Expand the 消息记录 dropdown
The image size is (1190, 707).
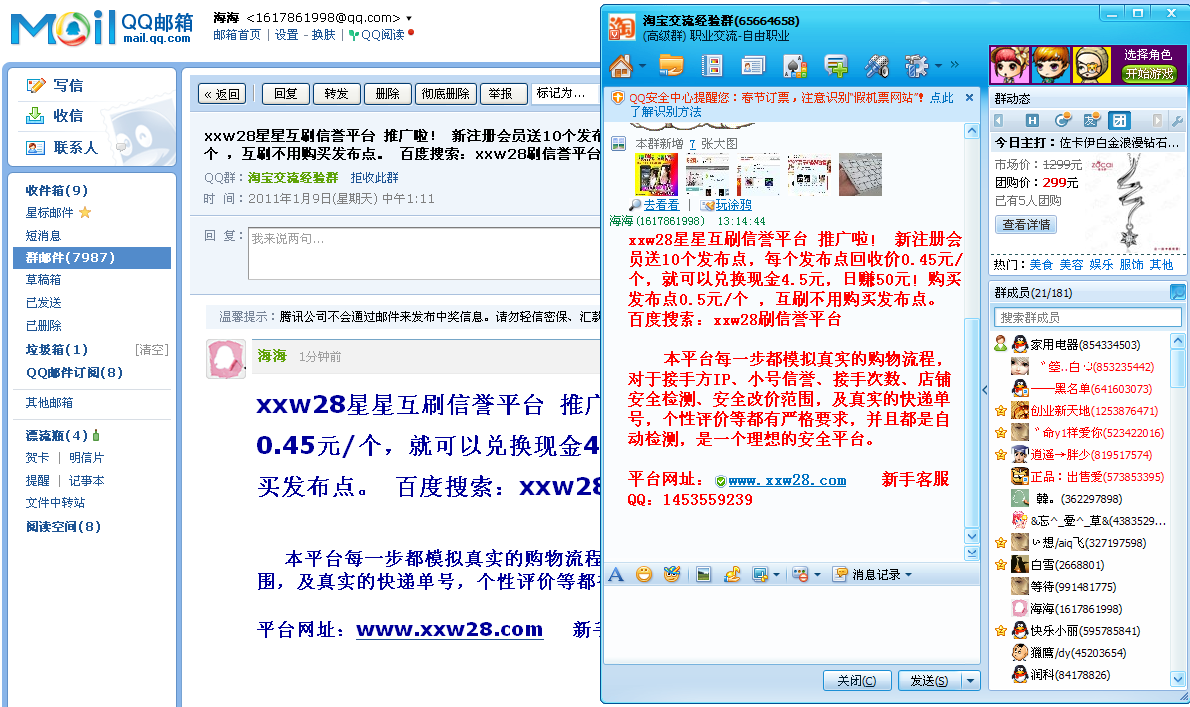tap(872, 574)
